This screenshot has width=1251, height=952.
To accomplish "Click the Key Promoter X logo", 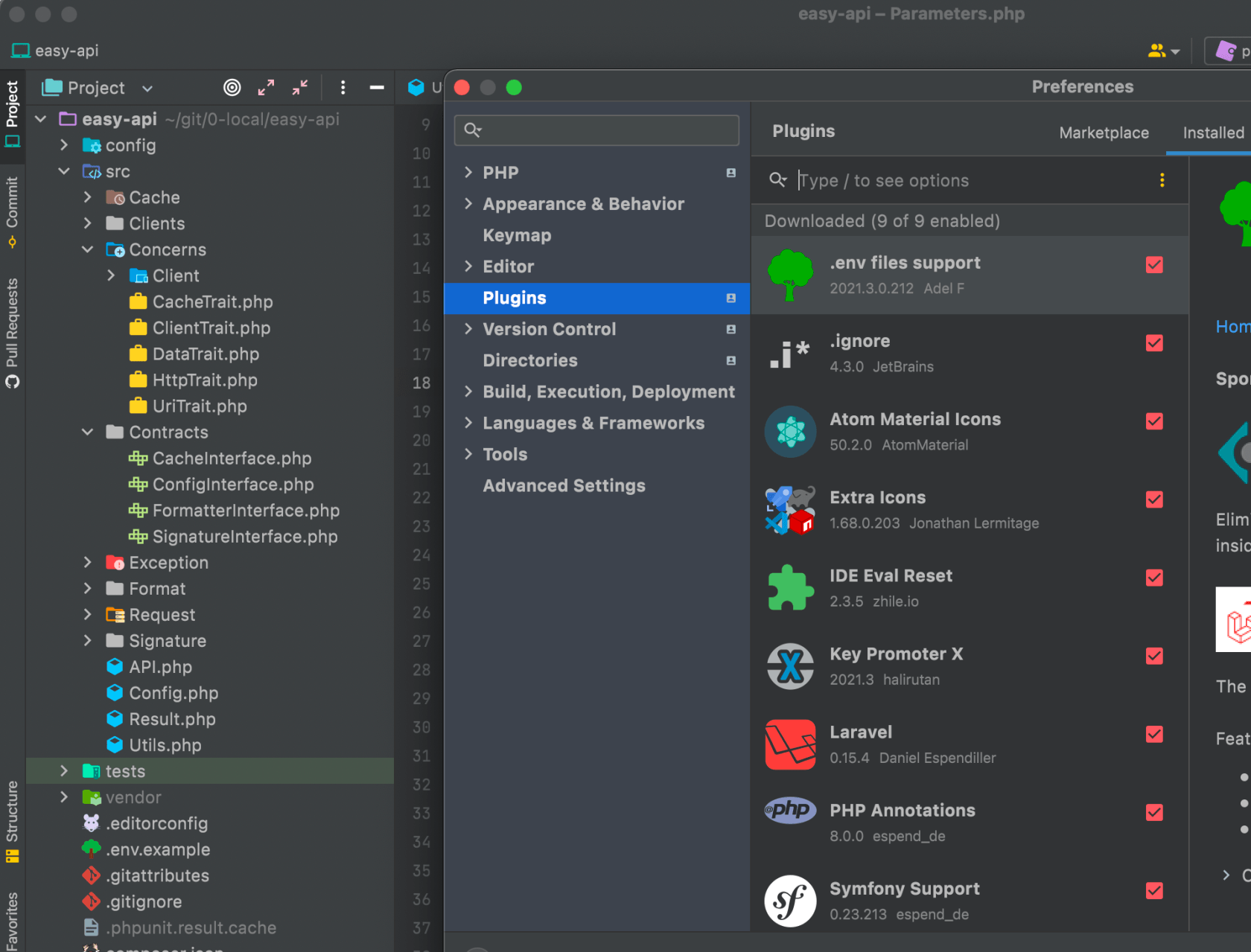I will (790, 666).
